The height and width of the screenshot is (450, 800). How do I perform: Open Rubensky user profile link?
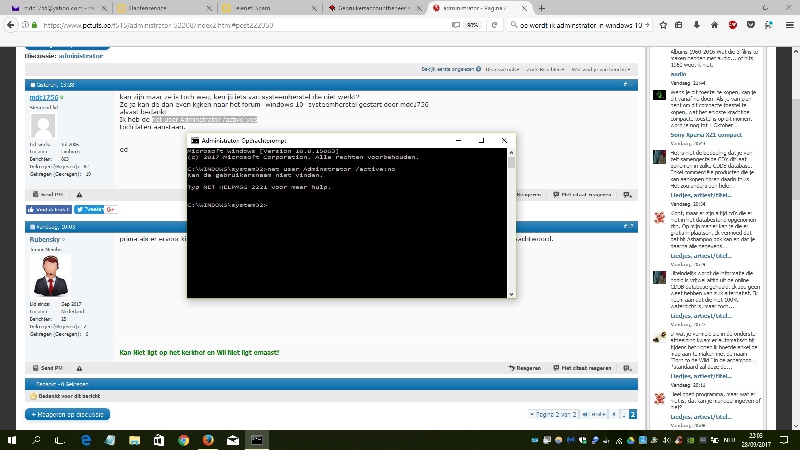click(44, 239)
